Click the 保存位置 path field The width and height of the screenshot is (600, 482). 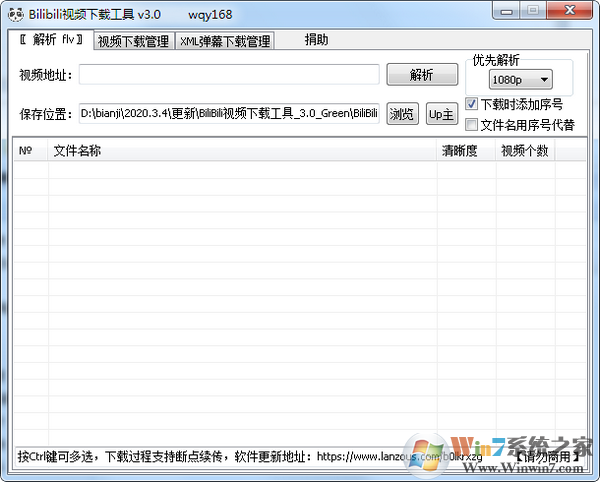(x=229, y=114)
